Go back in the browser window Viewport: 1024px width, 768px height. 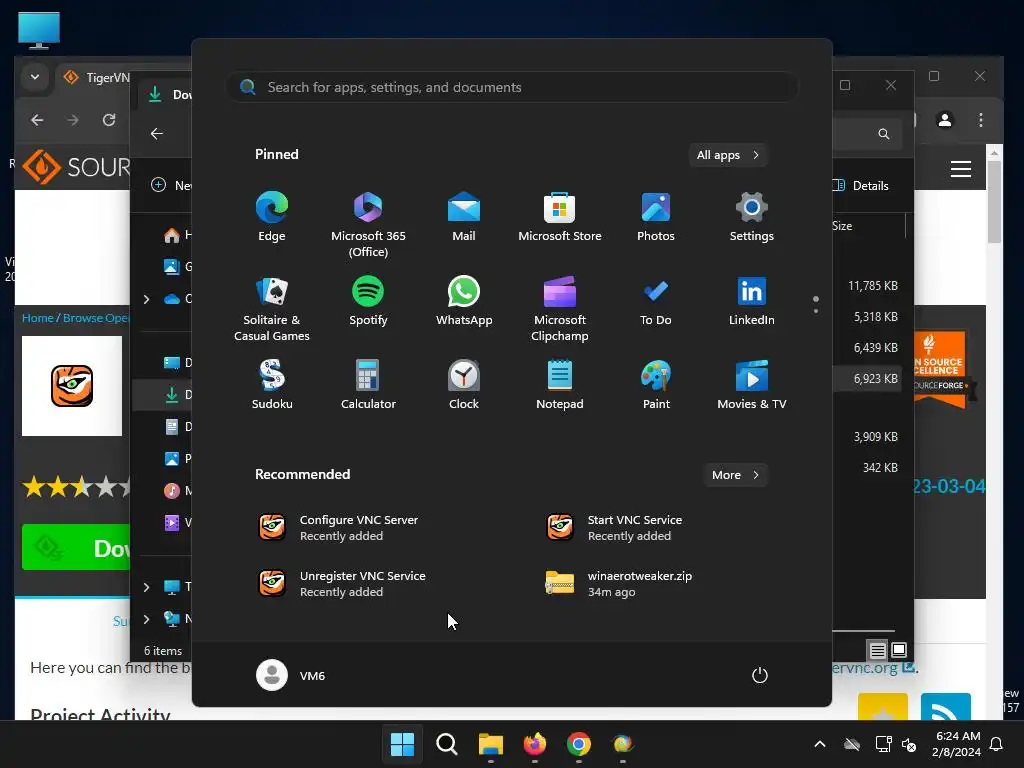[x=37, y=120]
